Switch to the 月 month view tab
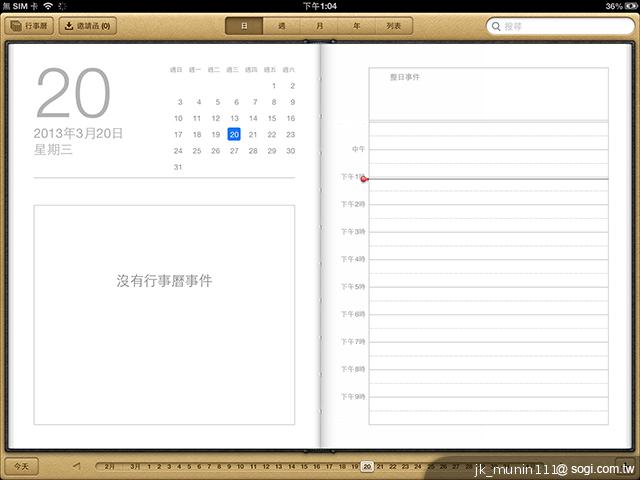The image size is (640, 480). pos(319,26)
